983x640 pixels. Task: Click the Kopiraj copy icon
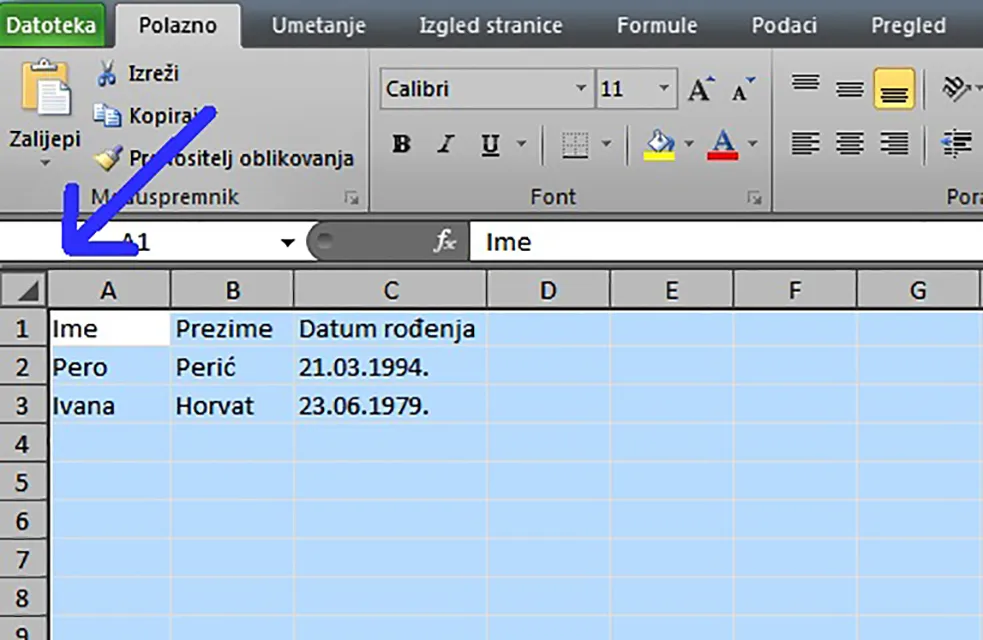click(107, 115)
